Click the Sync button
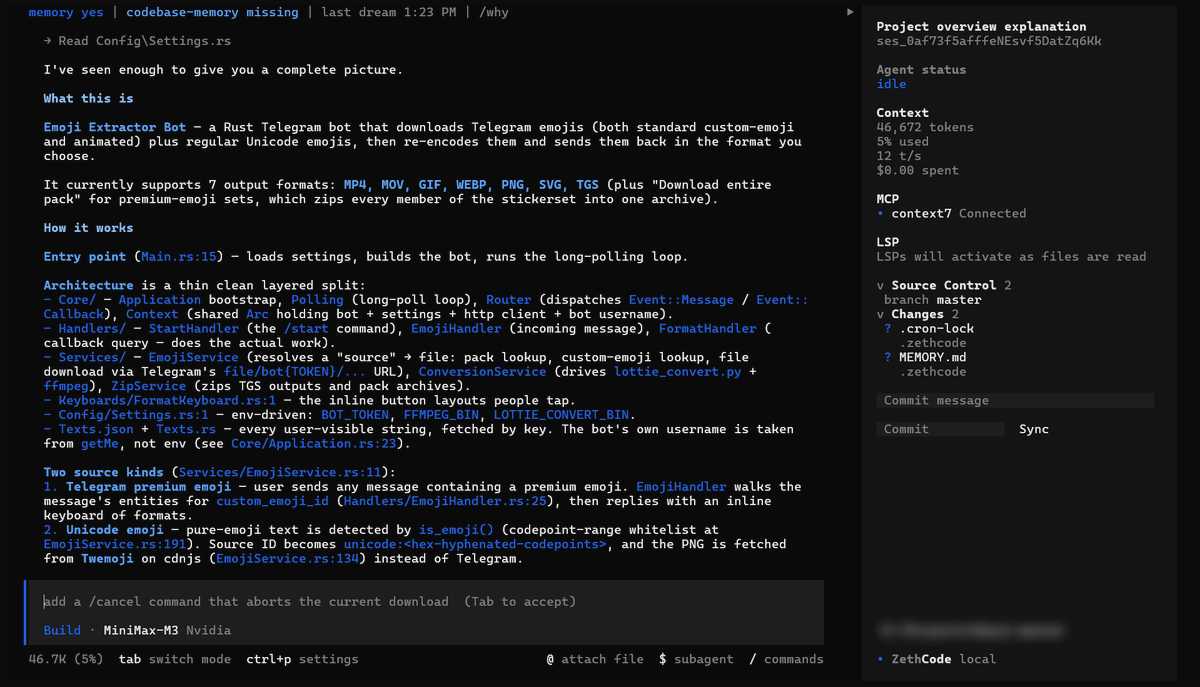 click(1034, 429)
